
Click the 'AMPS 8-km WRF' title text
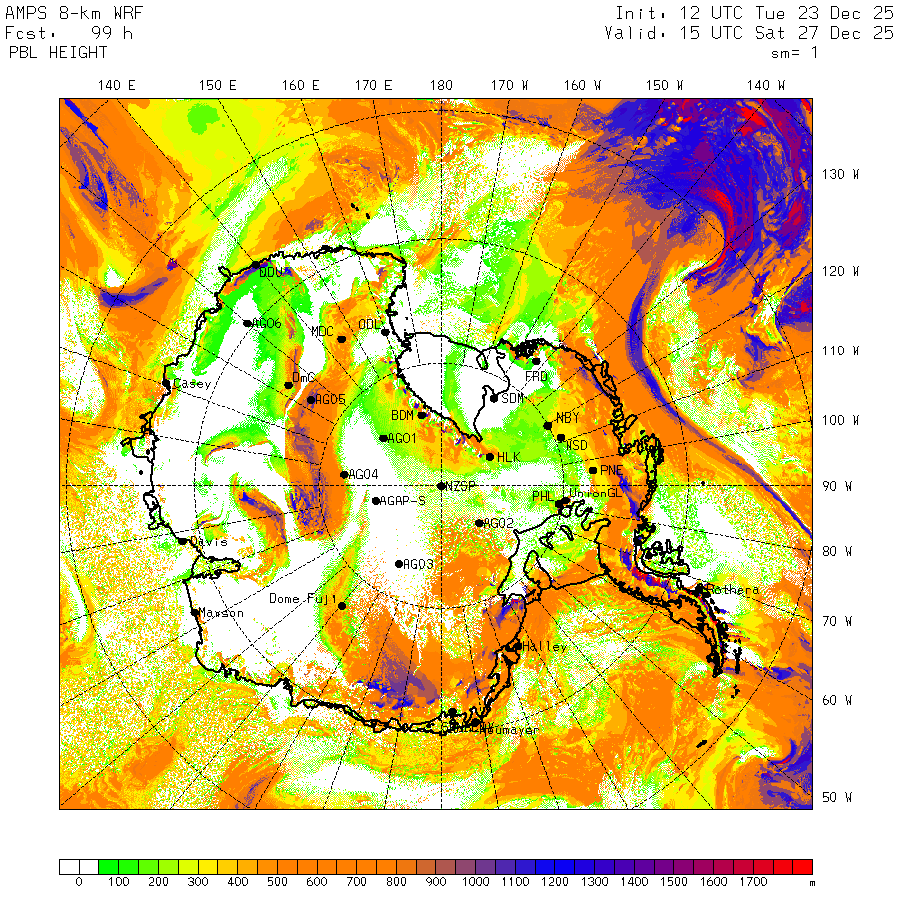point(74,13)
